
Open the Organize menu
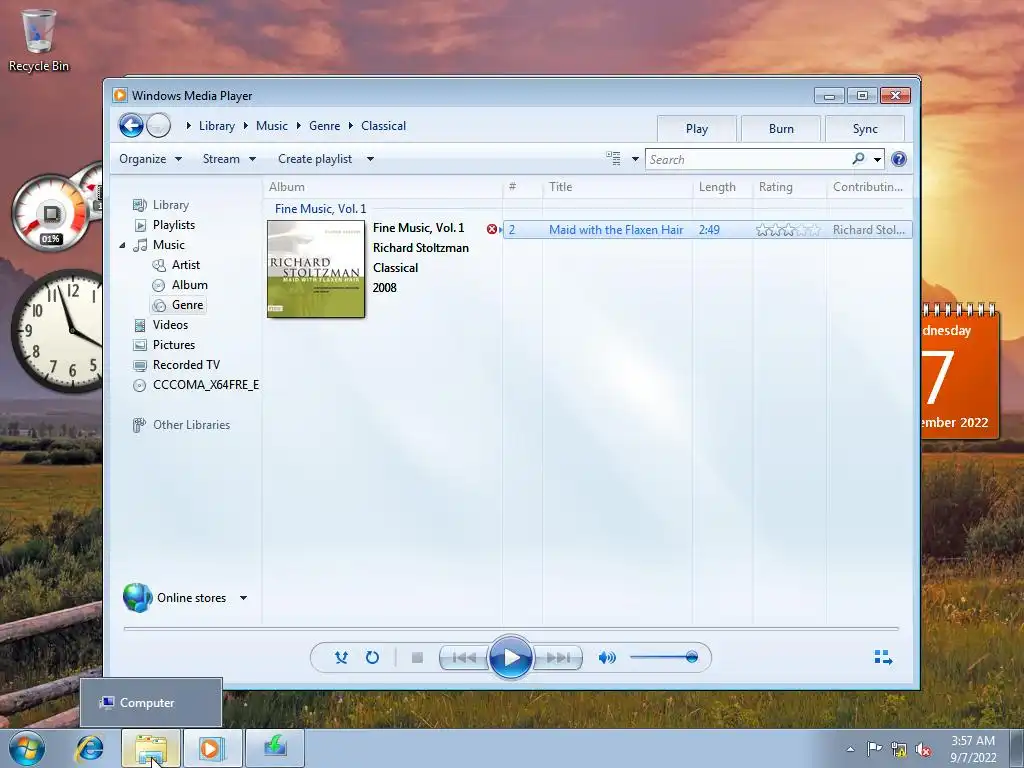tap(150, 159)
